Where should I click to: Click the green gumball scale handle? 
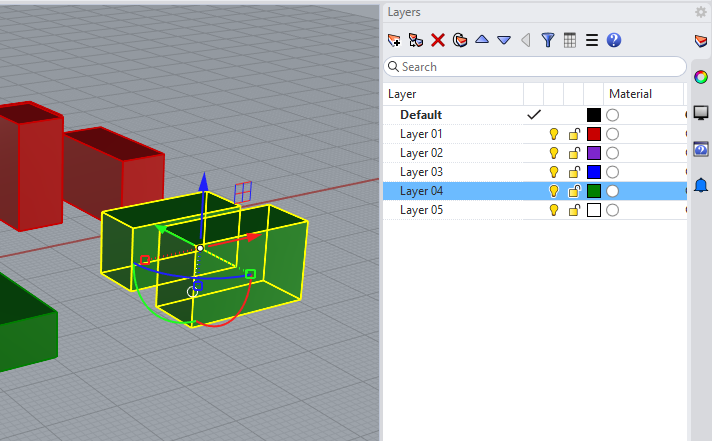pos(250,274)
